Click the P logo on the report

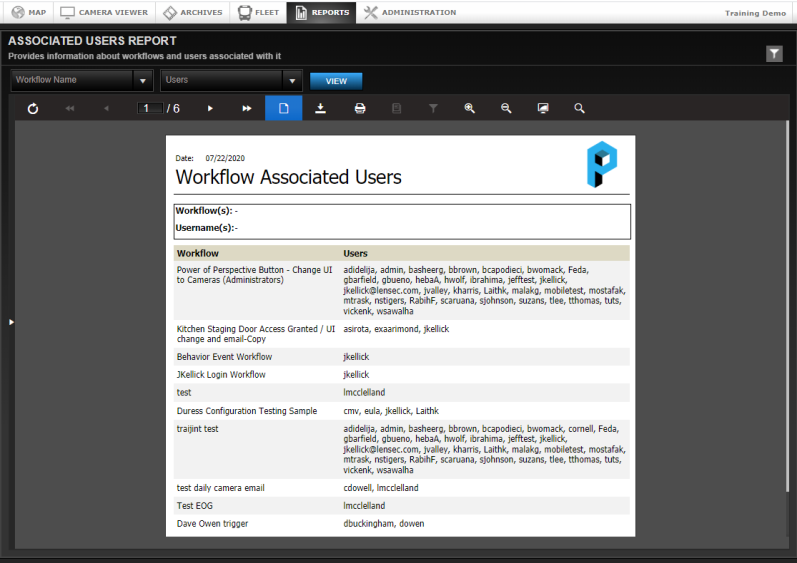[602, 164]
